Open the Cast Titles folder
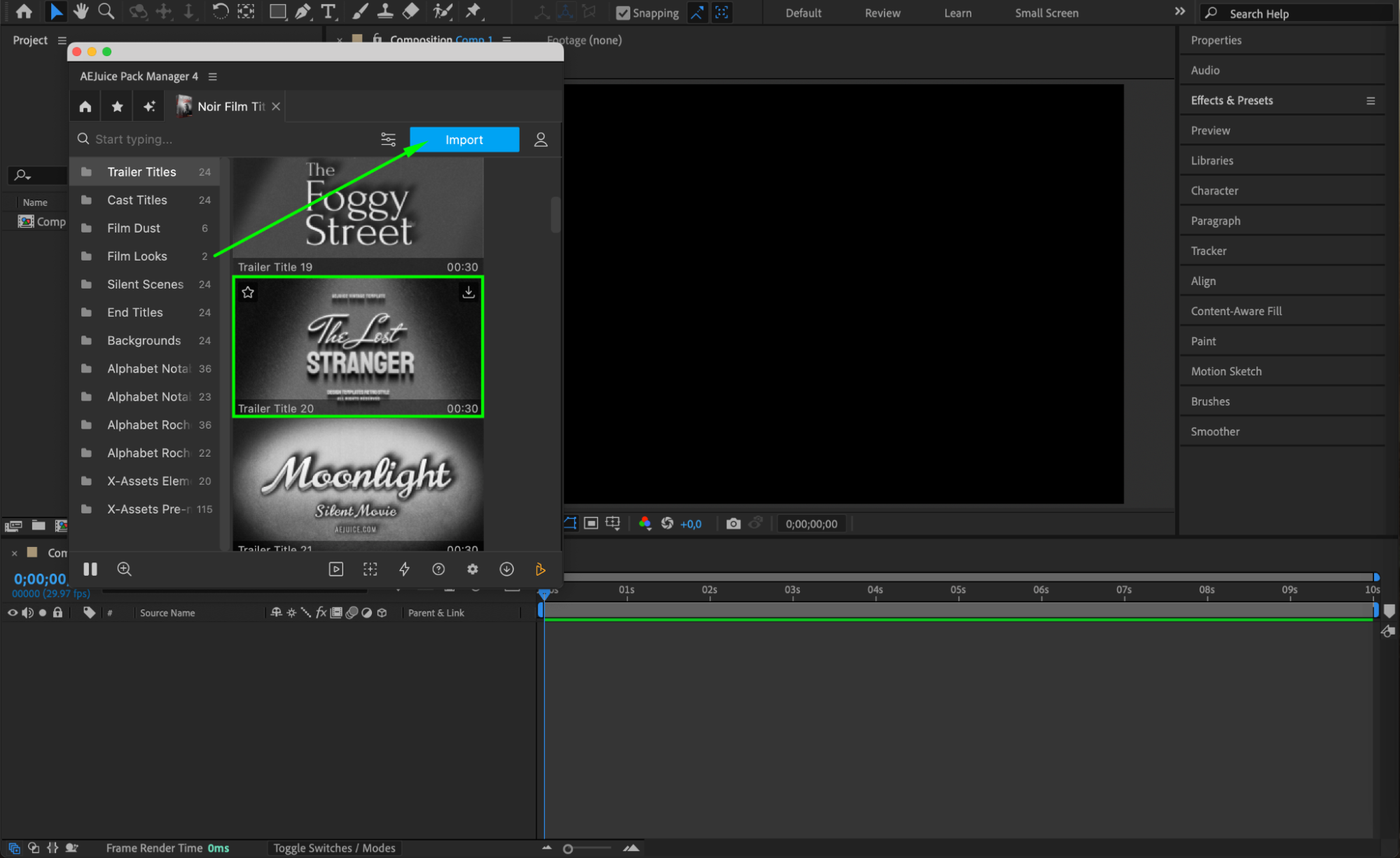The width and height of the screenshot is (1400, 858). [x=137, y=200]
